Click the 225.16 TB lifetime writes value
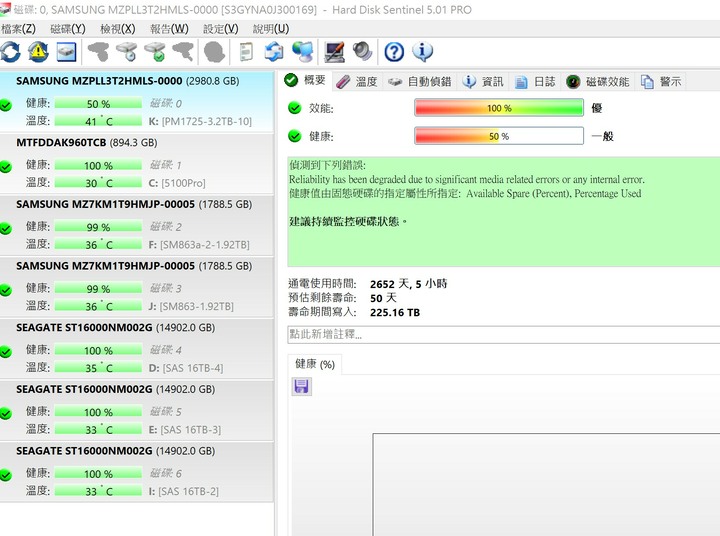This screenshot has width=720, height=536. pos(395,312)
